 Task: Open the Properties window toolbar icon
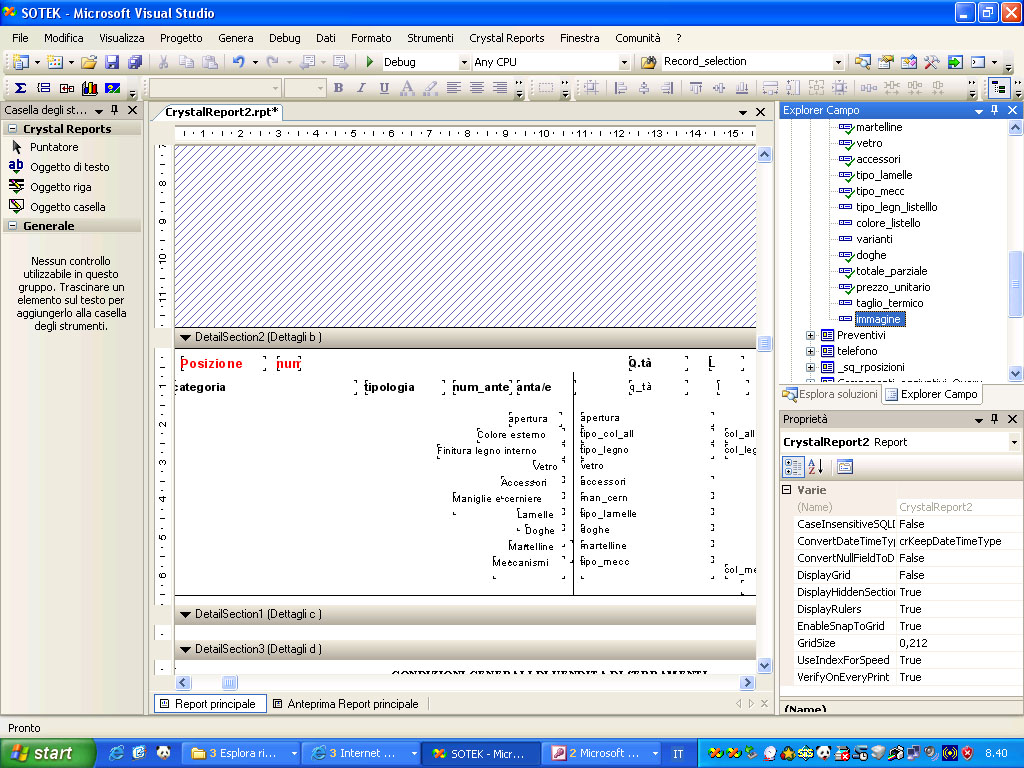click(x=886, y=62)
